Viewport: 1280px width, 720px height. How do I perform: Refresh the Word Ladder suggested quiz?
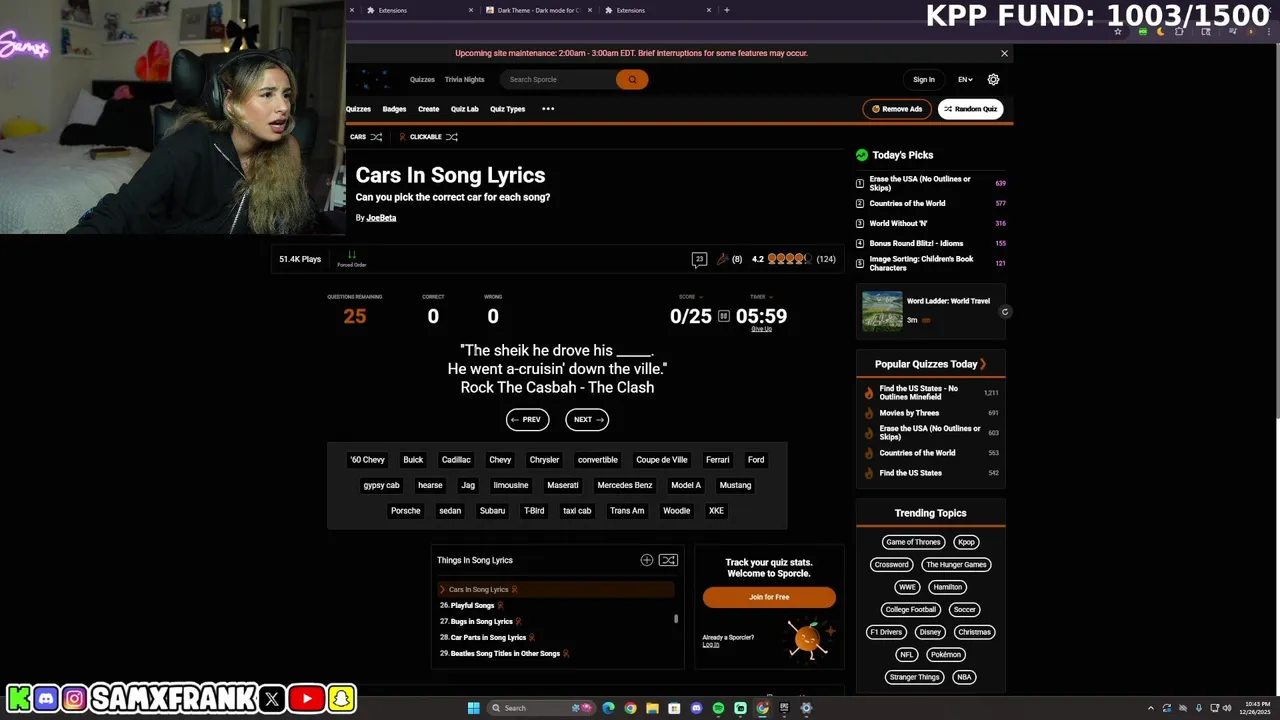tap(1005, 311)
